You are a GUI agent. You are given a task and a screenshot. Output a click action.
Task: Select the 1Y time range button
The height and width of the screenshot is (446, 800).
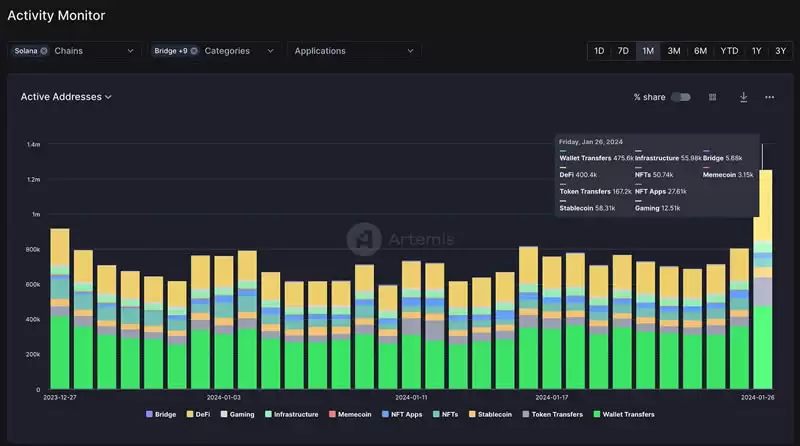[757, 51]
